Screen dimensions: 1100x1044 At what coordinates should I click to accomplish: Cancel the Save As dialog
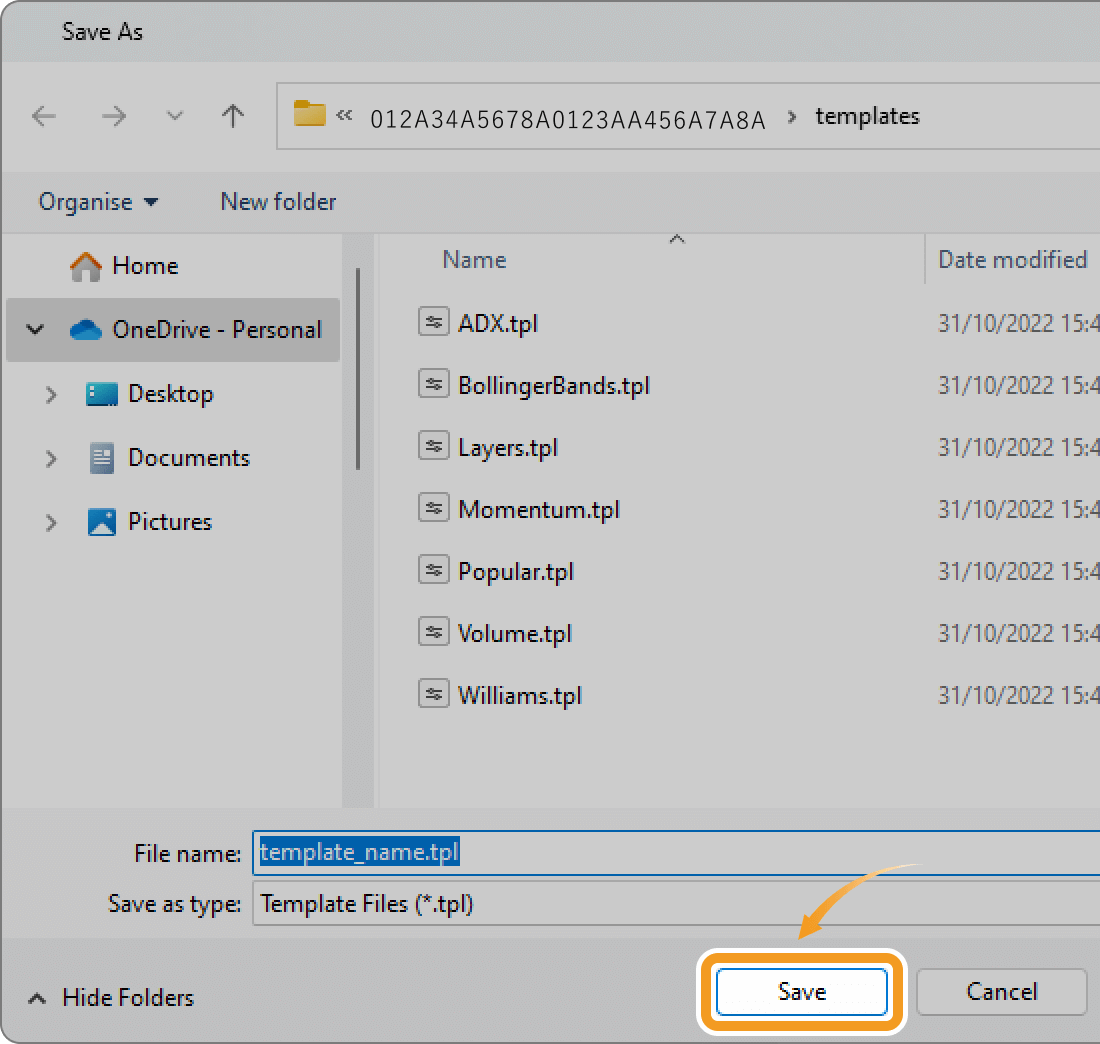(x=1001, y=992)
